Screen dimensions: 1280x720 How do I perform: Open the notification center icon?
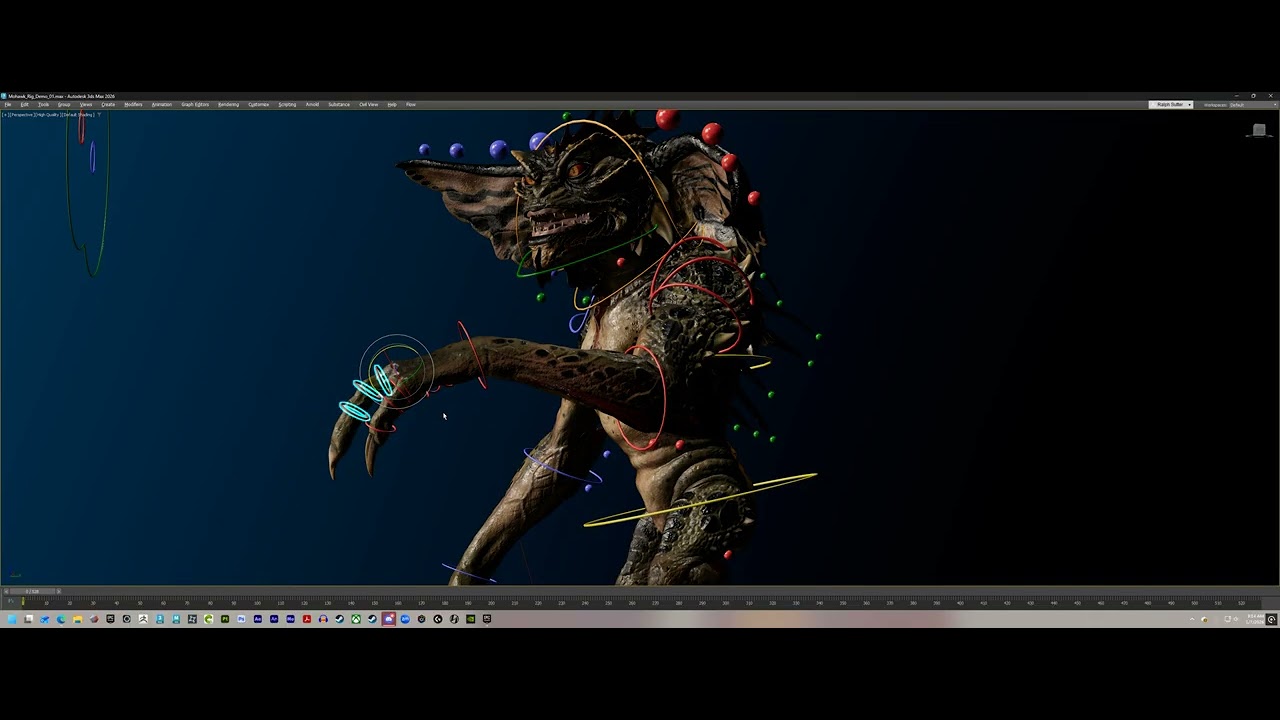point(1271,619)
